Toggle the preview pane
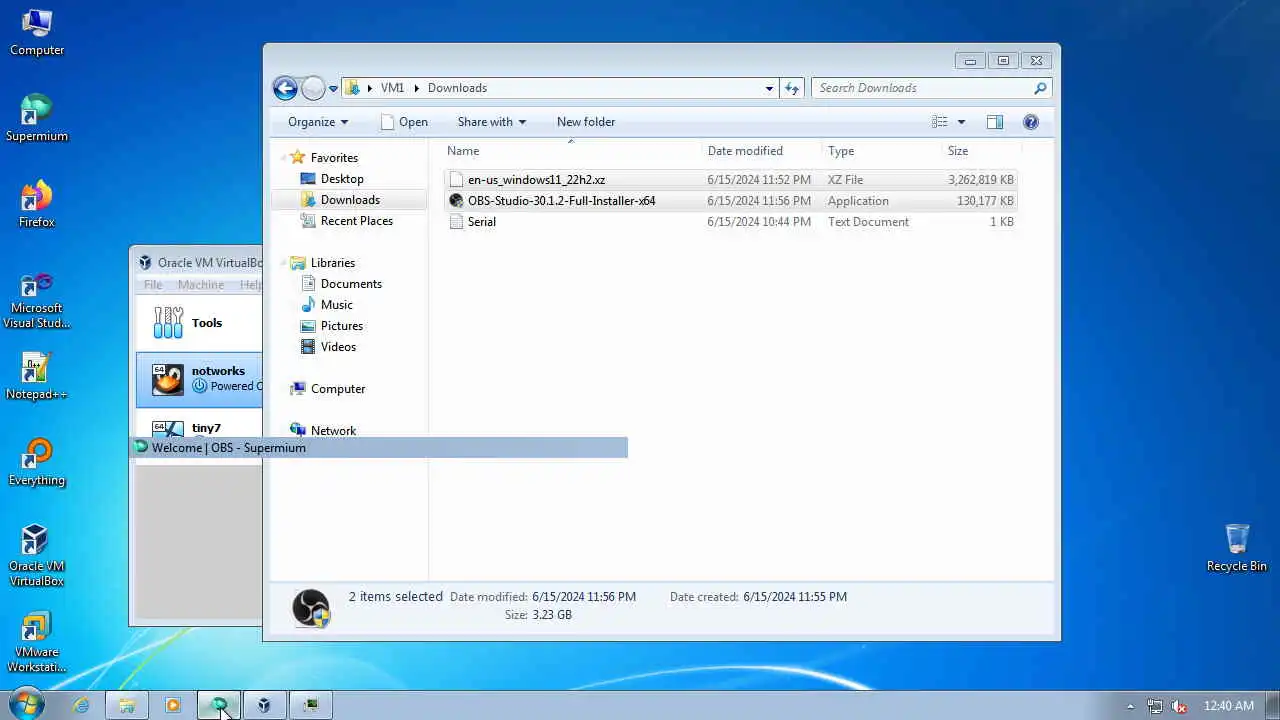Viewport: 1280px width, 720px height. tap(995, 122)
